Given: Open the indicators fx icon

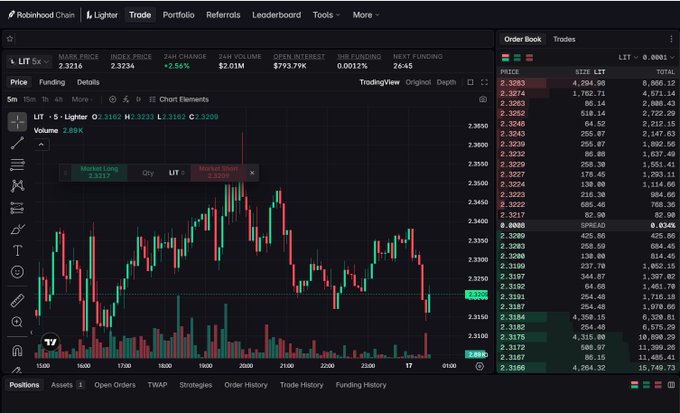Looking at the screenshot, I should click(126, 99).
